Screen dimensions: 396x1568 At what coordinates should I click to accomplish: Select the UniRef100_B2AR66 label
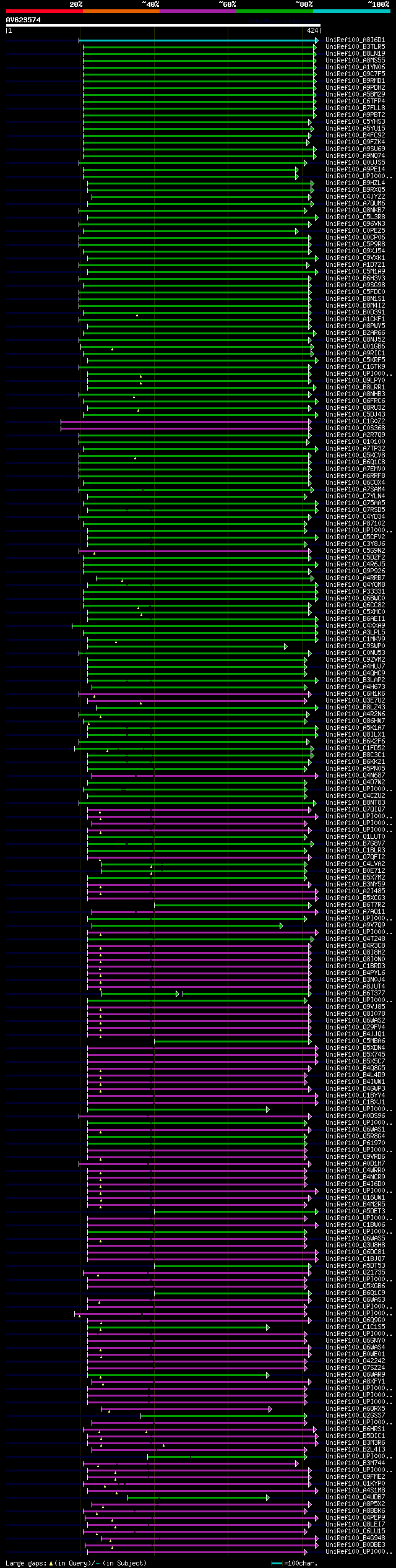tap(355, 333)
